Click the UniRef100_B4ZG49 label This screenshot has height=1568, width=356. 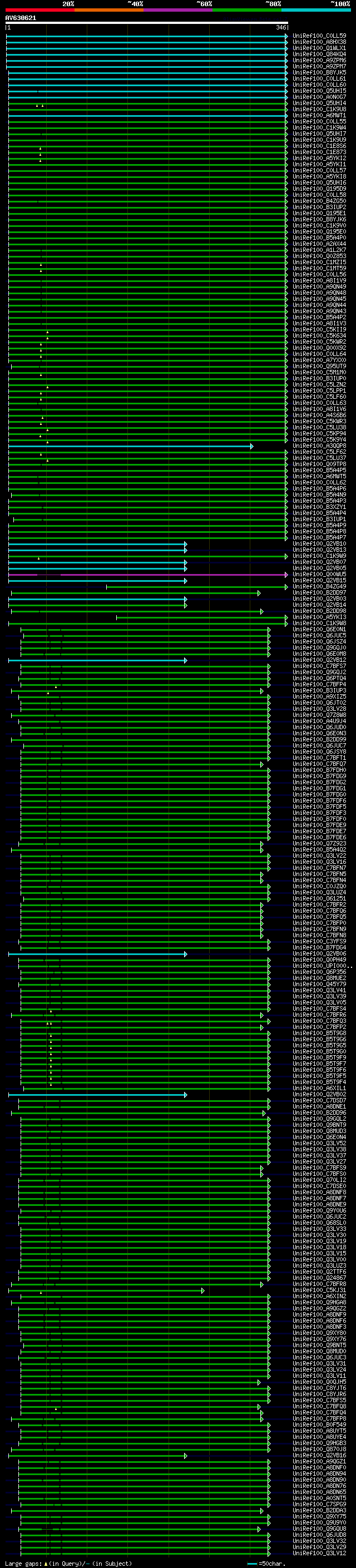click(319, 587)
